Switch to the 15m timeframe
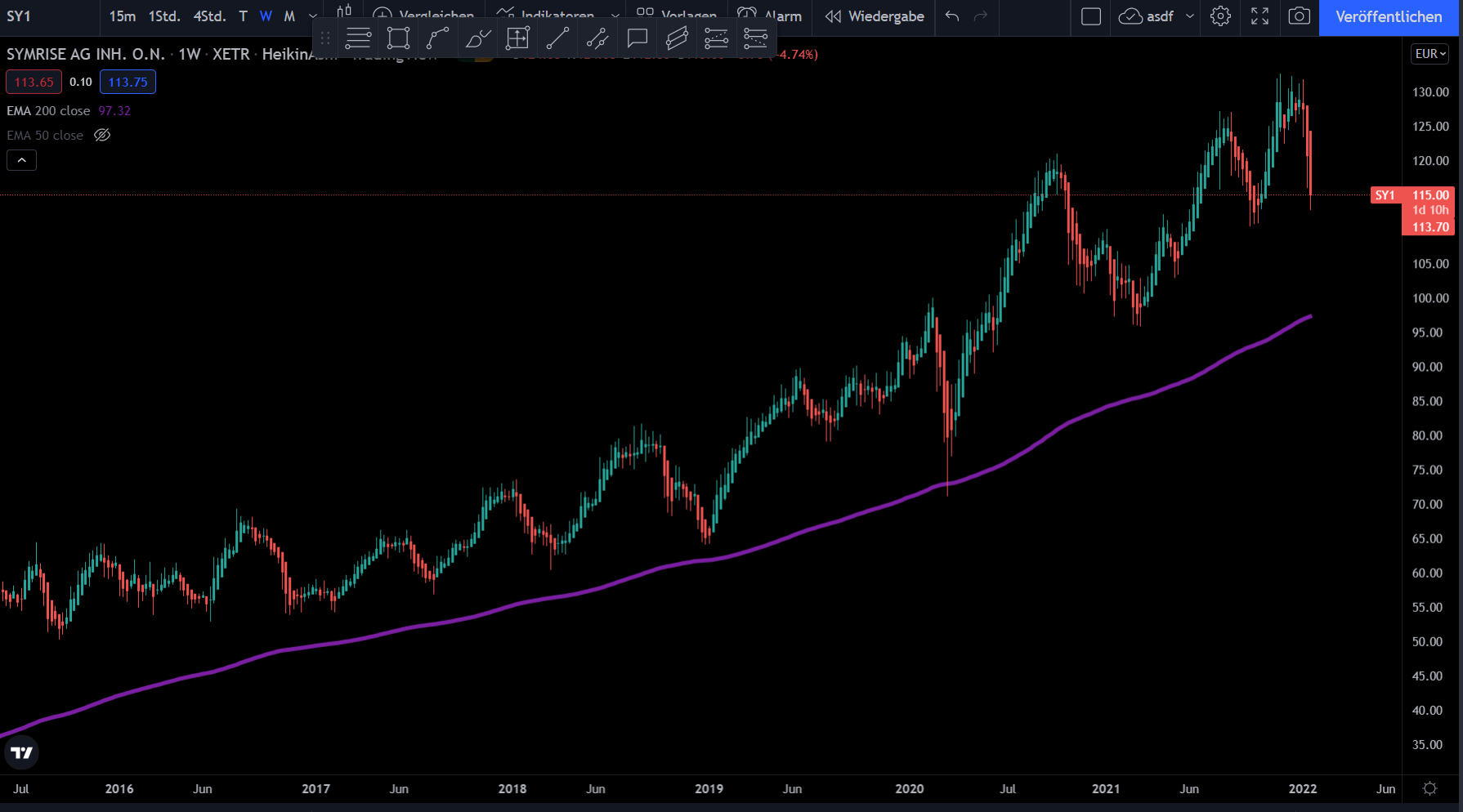The width and height of the screenshot is (1463, 812). [x=123, y=16]
